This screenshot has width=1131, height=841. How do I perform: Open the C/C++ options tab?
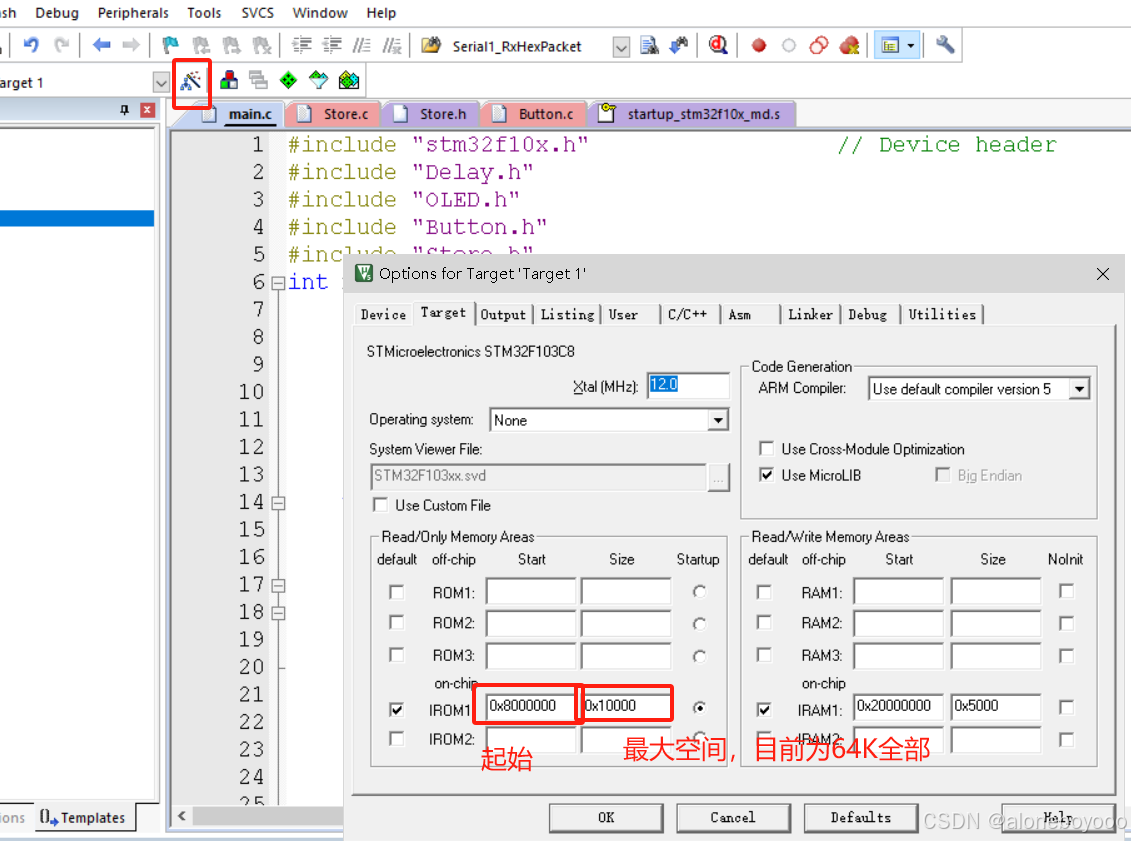[687, 314]
